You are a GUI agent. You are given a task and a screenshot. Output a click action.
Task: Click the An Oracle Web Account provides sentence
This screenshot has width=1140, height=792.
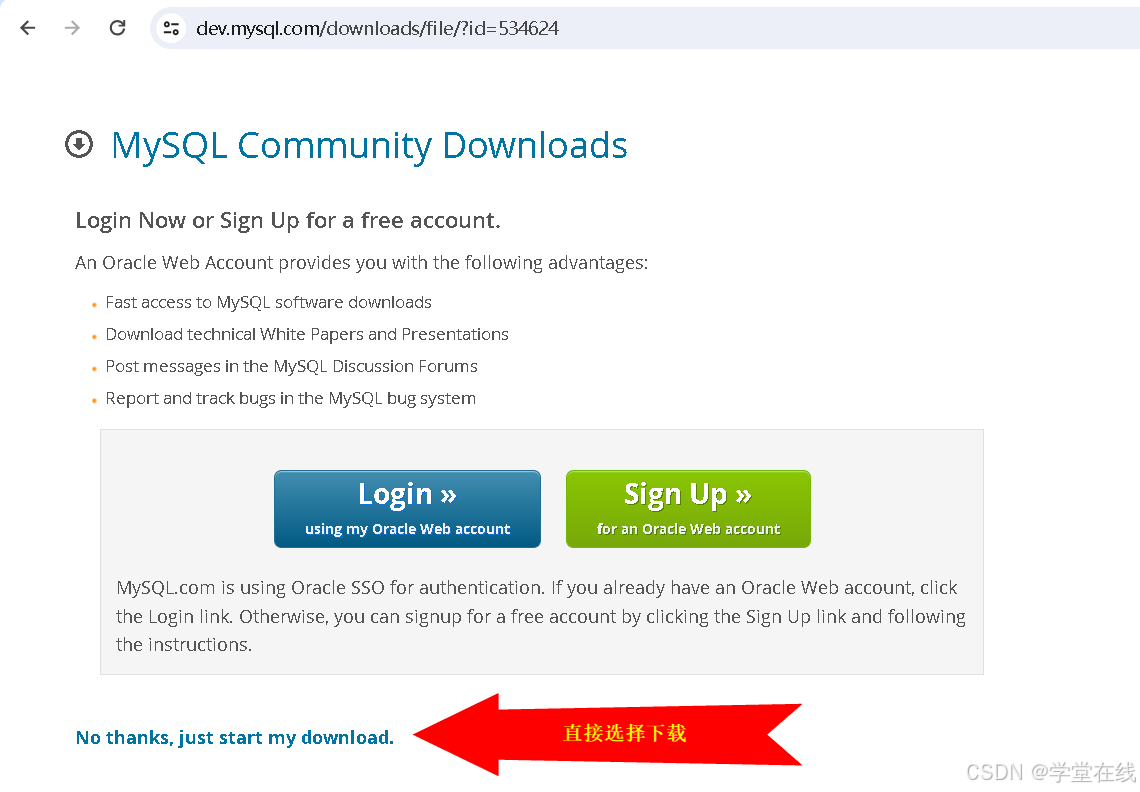[361, 263]
